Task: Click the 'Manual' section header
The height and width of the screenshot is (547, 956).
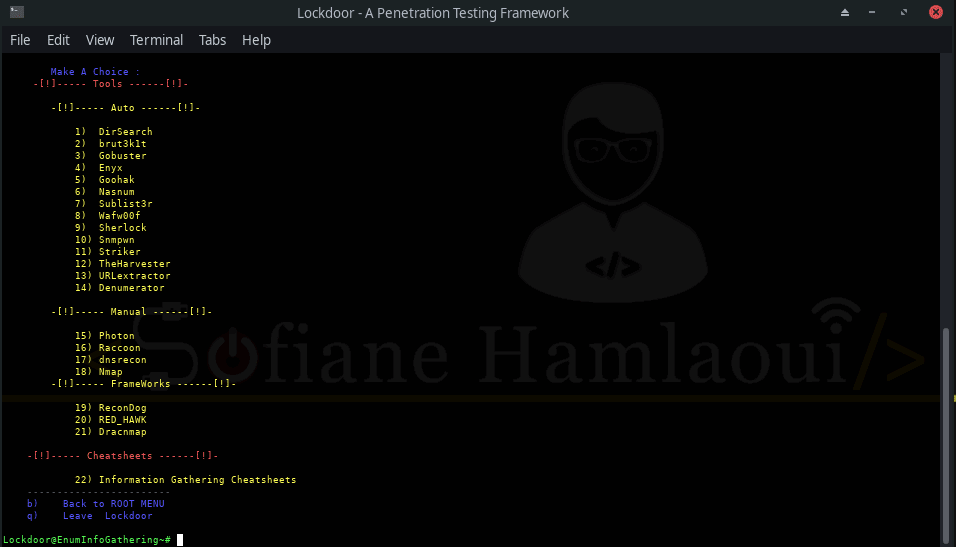Action: coord(132,312)
